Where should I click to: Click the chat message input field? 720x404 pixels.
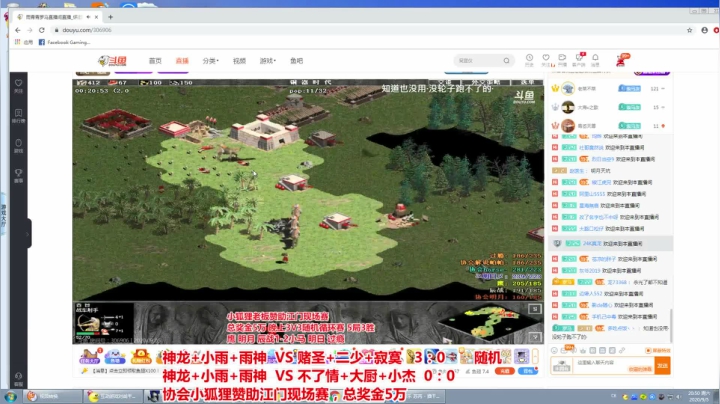pos(613,366)
